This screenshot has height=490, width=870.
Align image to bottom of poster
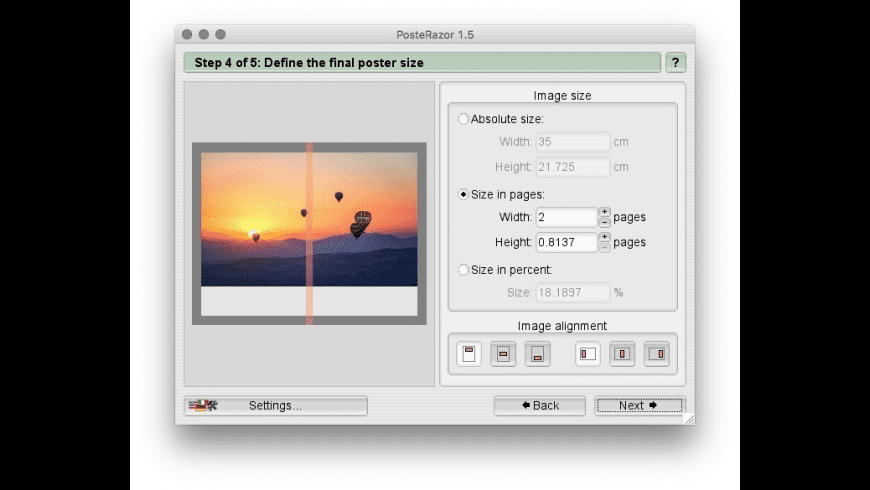(x=538, y=354)
